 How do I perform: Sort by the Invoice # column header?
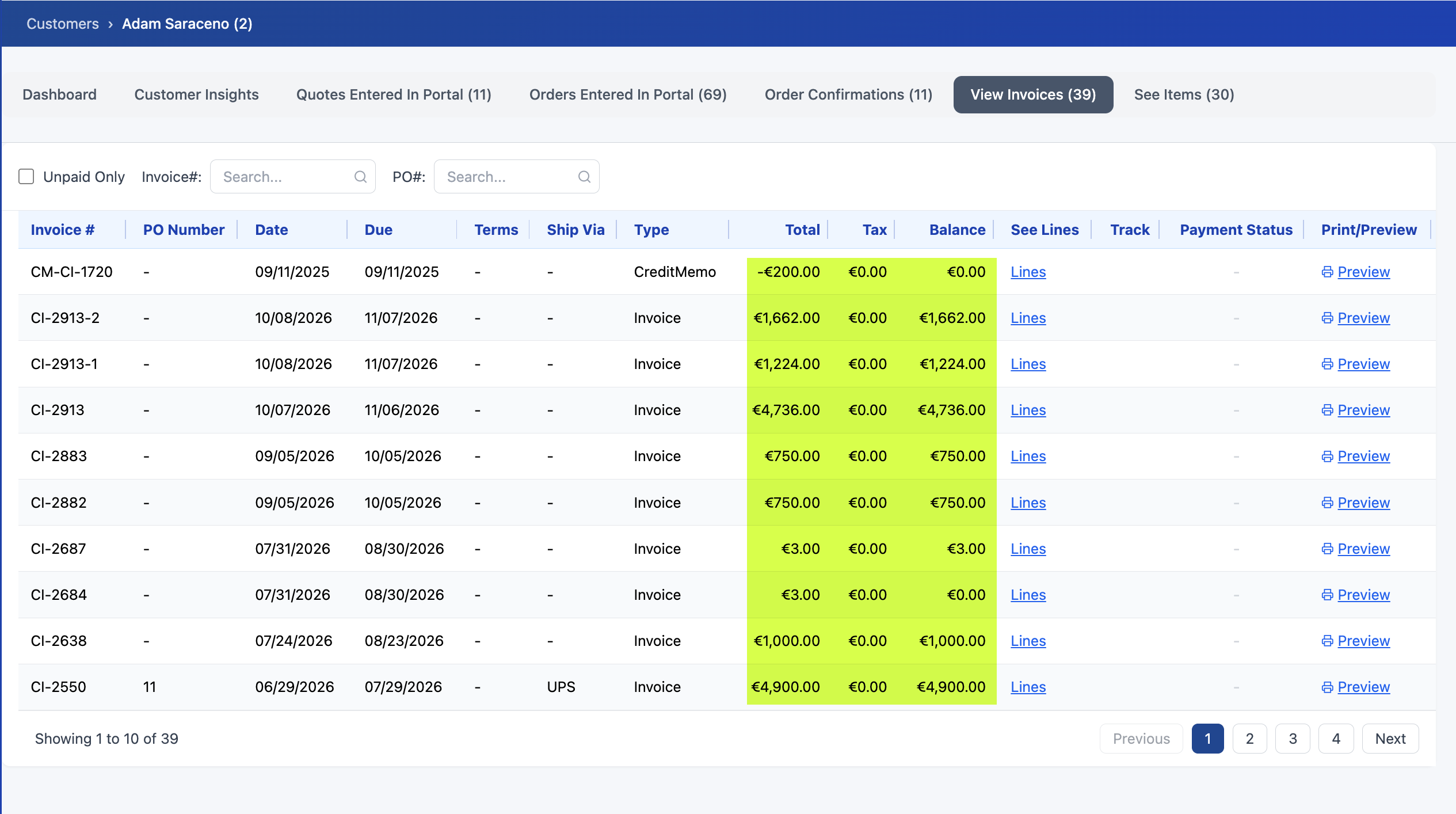click(x=63, y=230)
